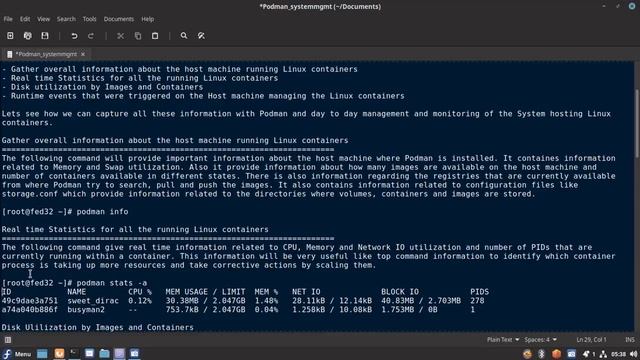Open the Search menu

click(66, 19)
